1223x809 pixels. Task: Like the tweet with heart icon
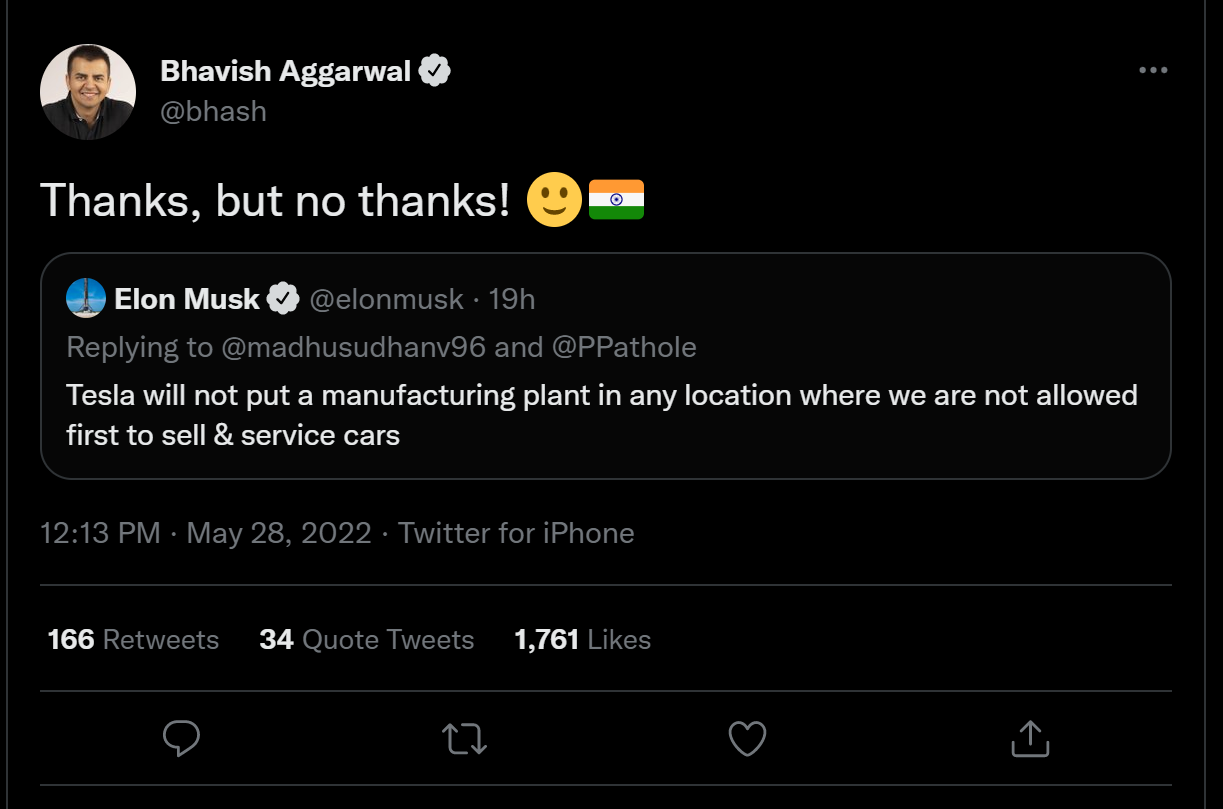point(747,739)
